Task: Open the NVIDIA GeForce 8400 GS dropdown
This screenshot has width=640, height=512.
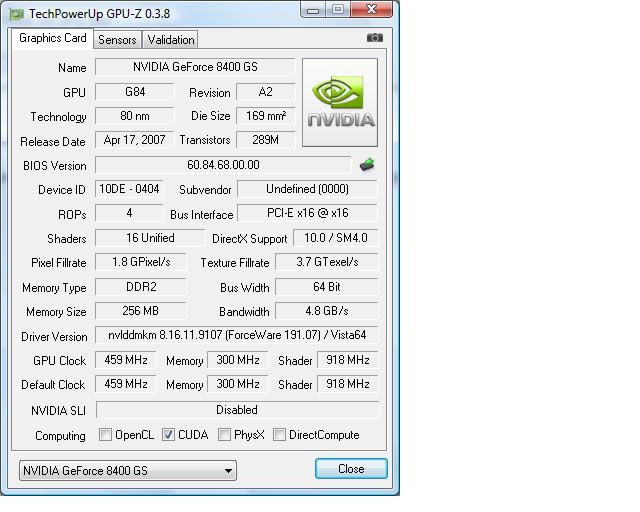Action: tap(128, 470)
